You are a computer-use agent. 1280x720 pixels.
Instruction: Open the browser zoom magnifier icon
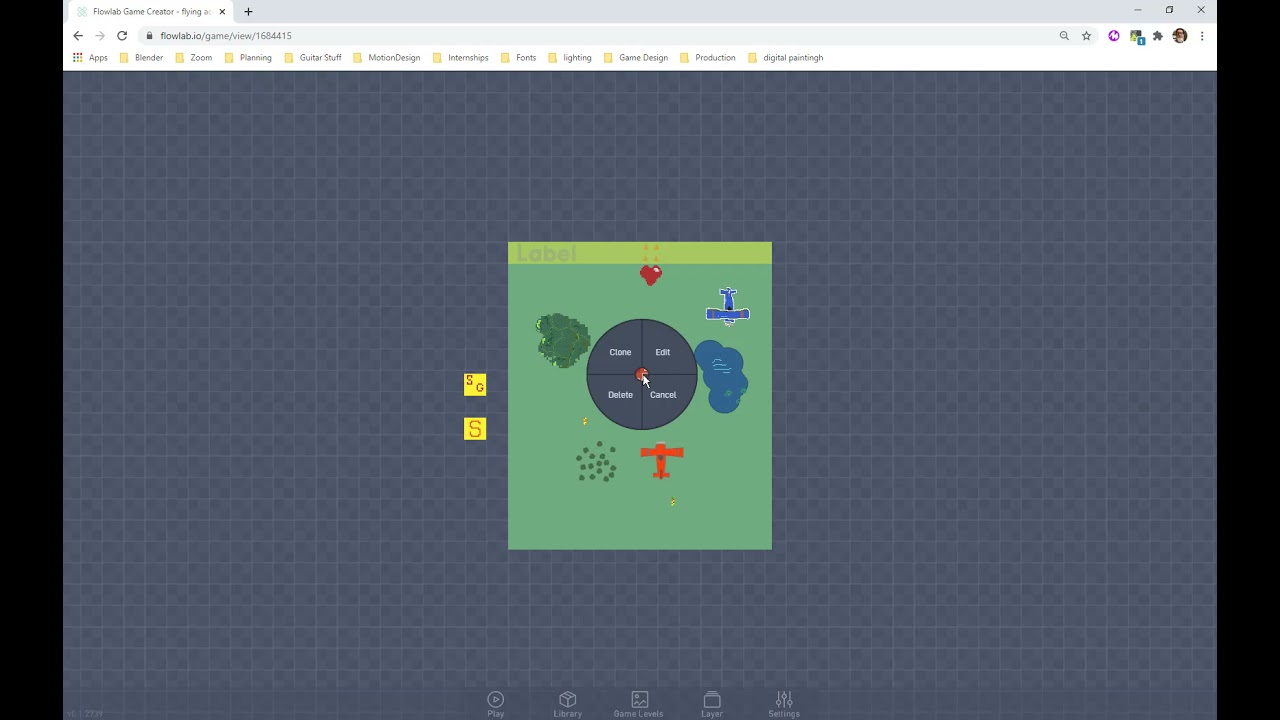[x=1064, y=36]
